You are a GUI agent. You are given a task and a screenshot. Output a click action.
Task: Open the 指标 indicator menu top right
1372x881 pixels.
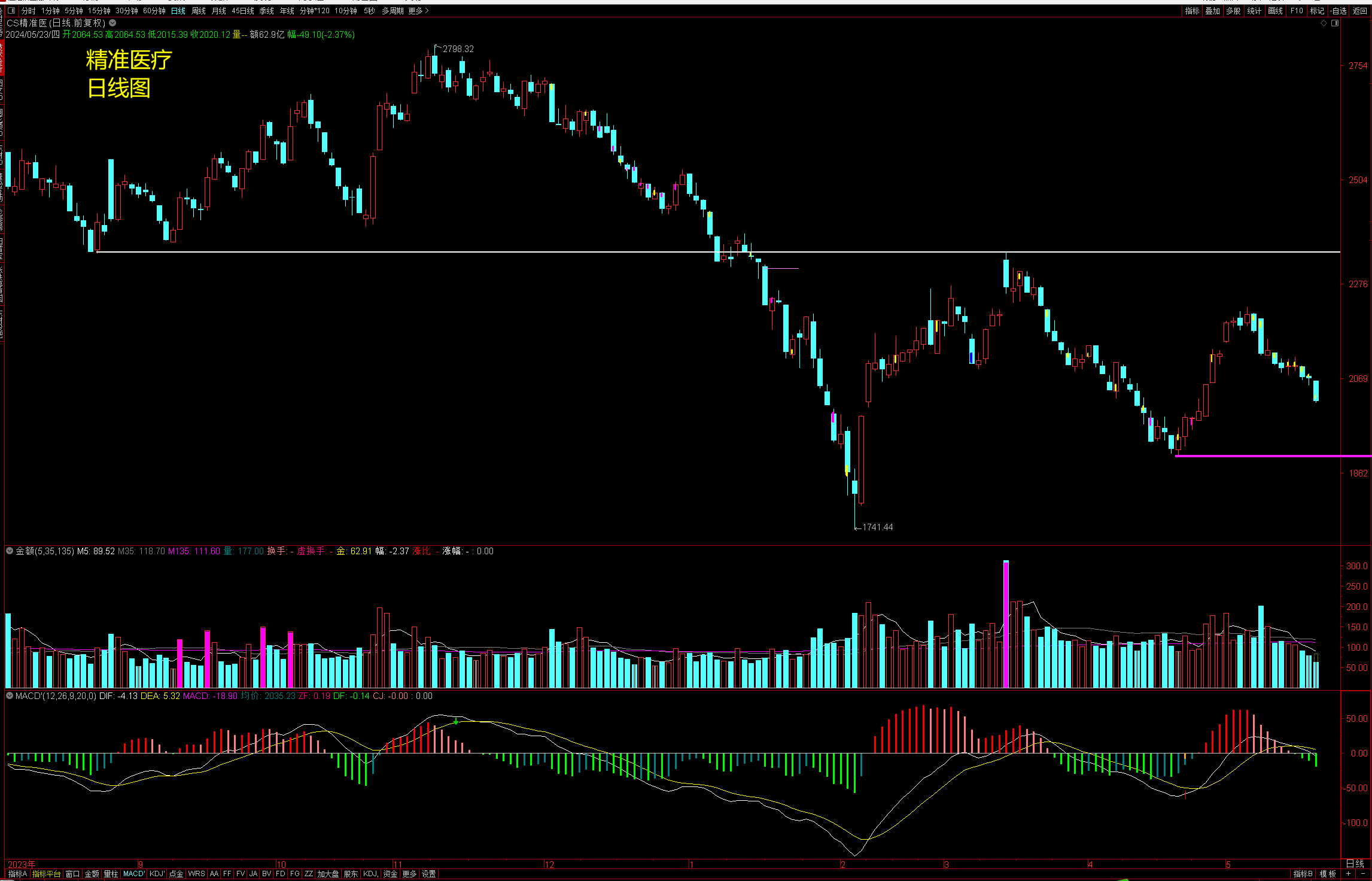click(x=1192, y=11)
